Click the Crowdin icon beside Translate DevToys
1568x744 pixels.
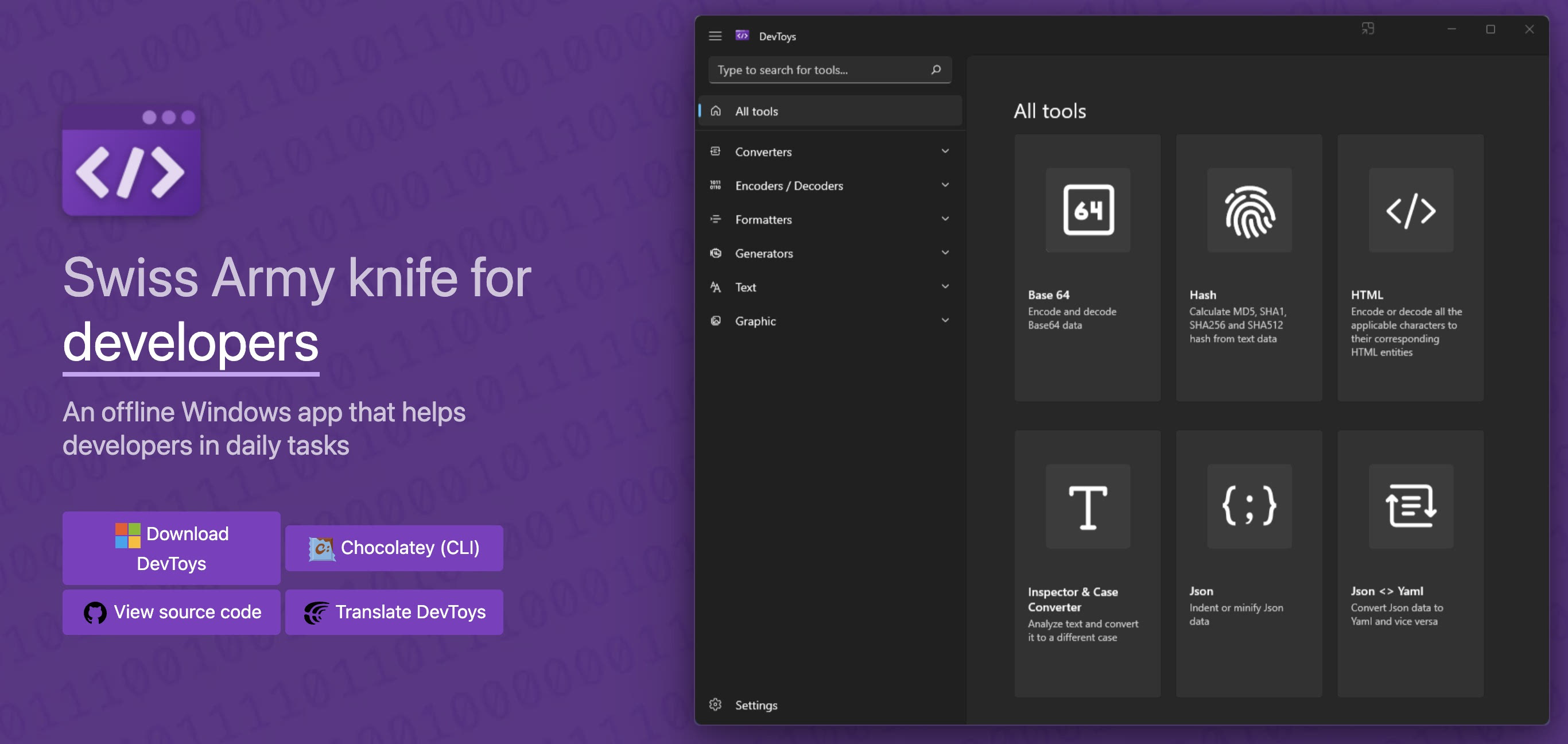[316, 613]
